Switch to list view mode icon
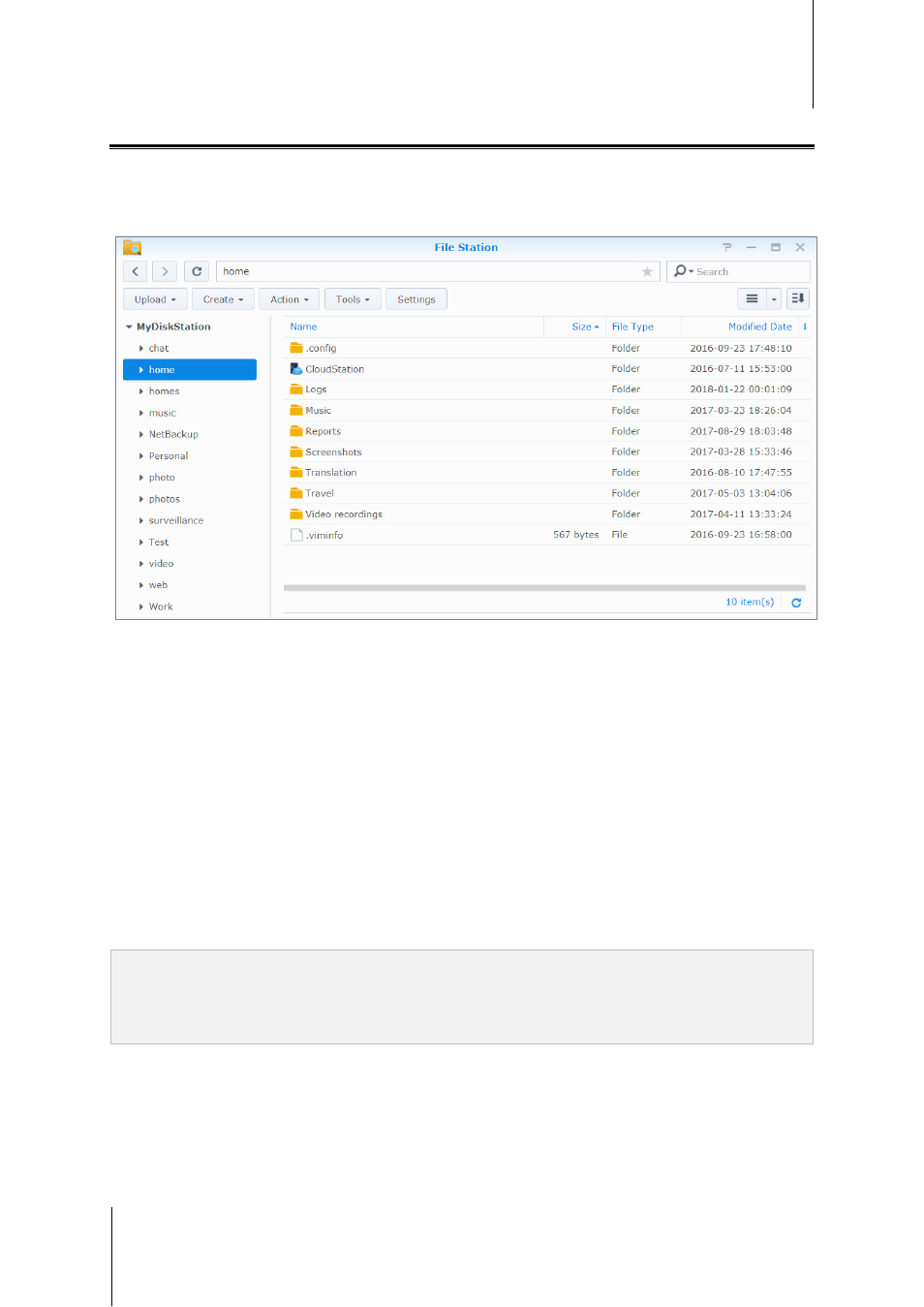Screen dimensions: 924x1307 tap(752, 299)
